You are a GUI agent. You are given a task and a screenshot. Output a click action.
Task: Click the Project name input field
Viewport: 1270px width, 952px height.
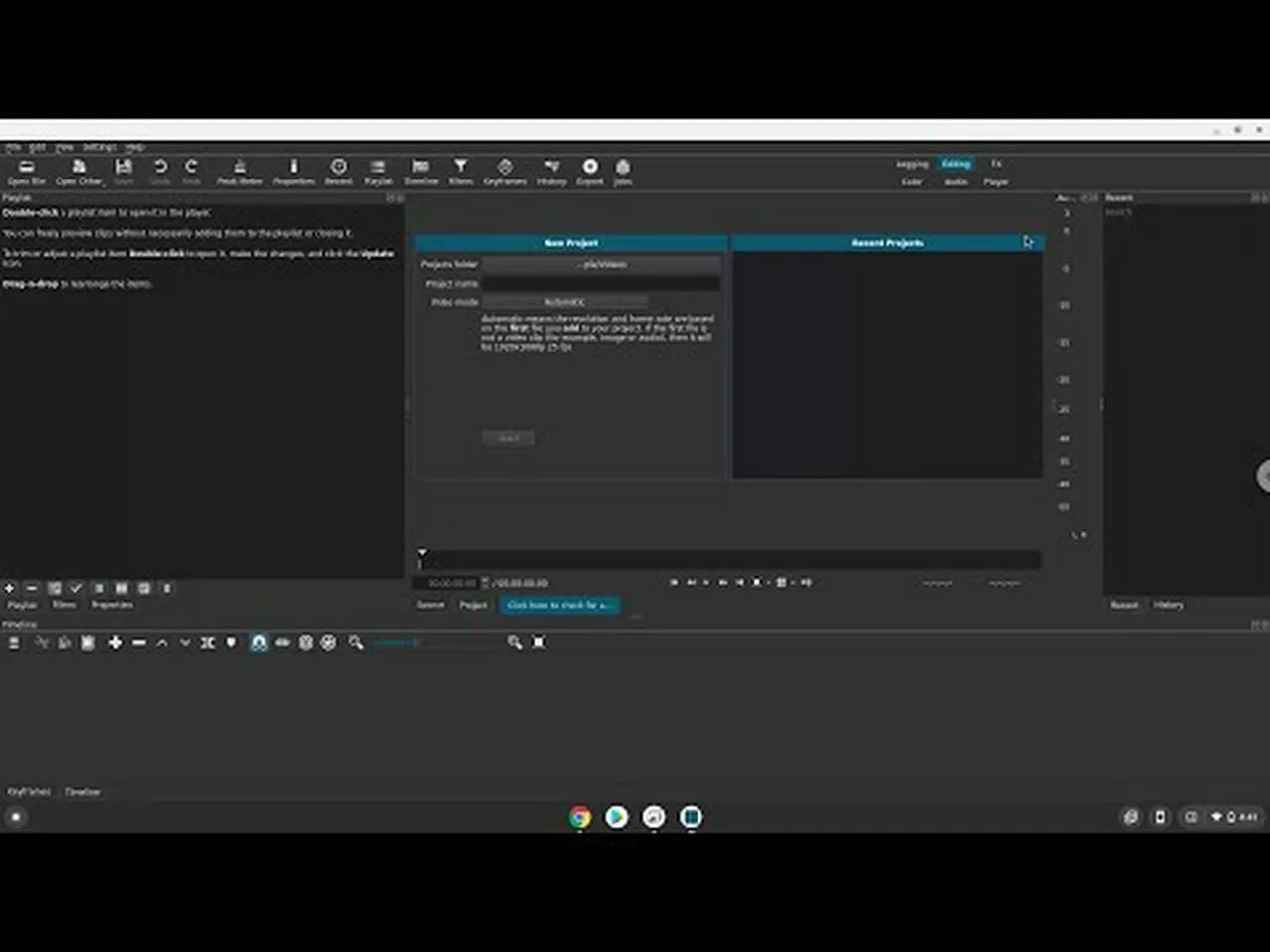tap(600, 283)
